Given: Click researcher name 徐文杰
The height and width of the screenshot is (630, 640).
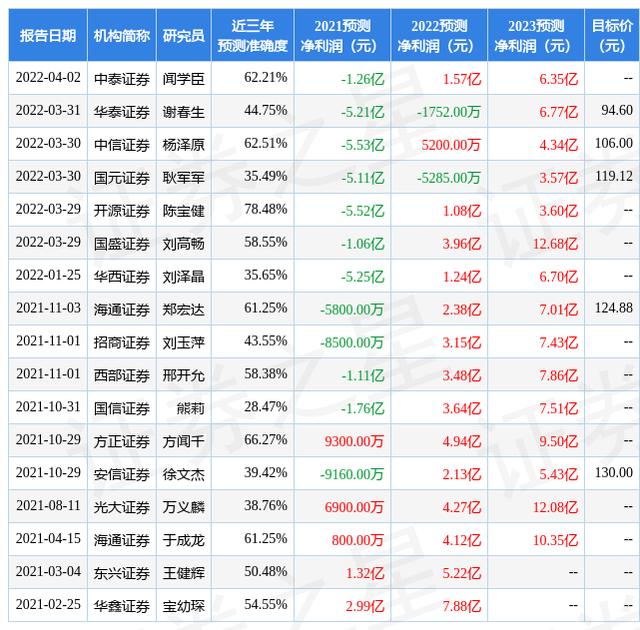Looking at the screenshot, I should (183, 475).
